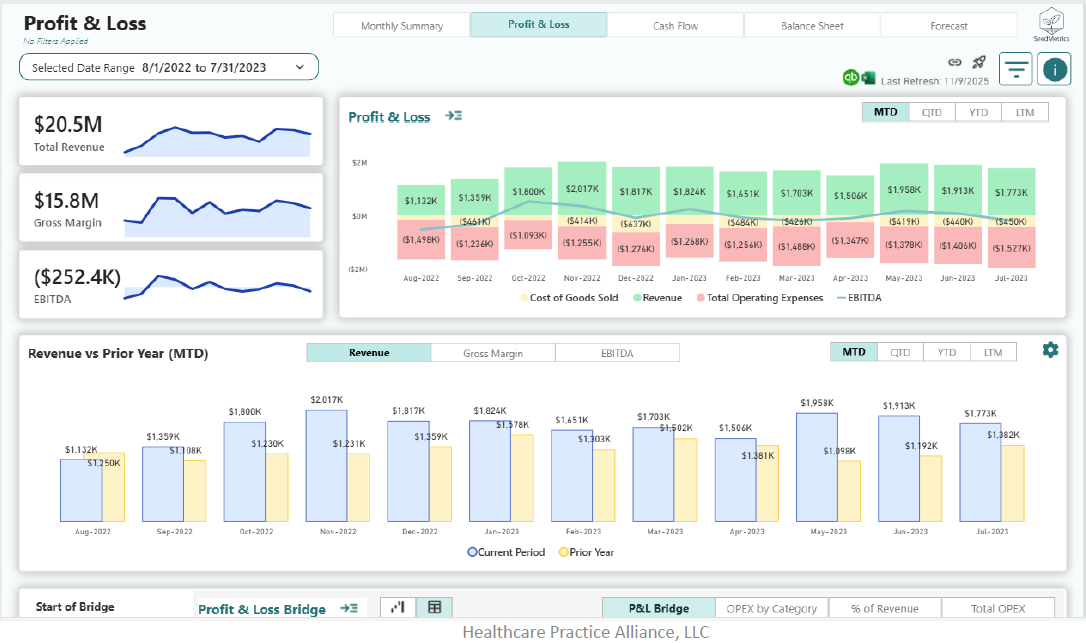Click the QuickBooks logo icon
Viewport: 1086px width, 643px height.
point(849,77)
